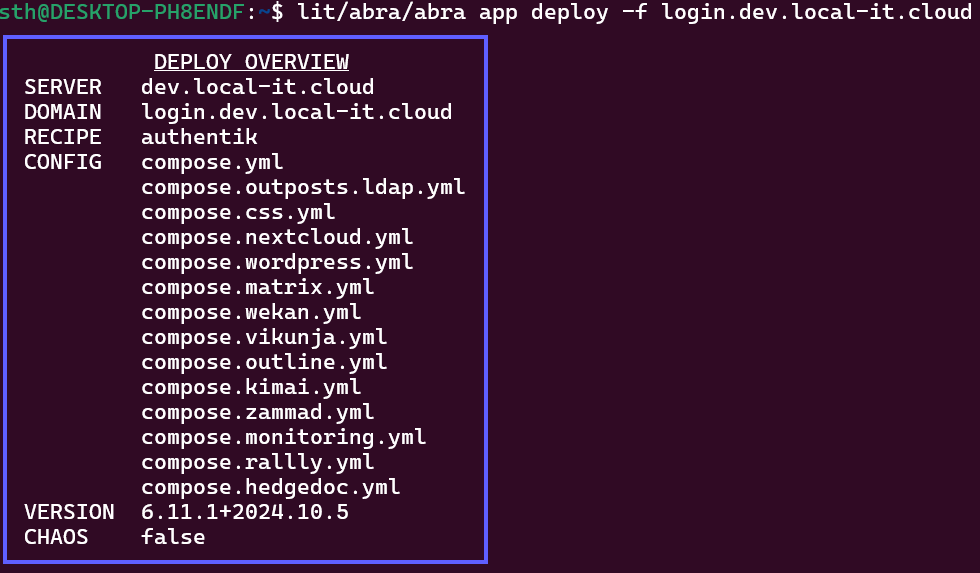The image size is (980, 573).
Task: Click the CHAOS value false
Action: 173,537
